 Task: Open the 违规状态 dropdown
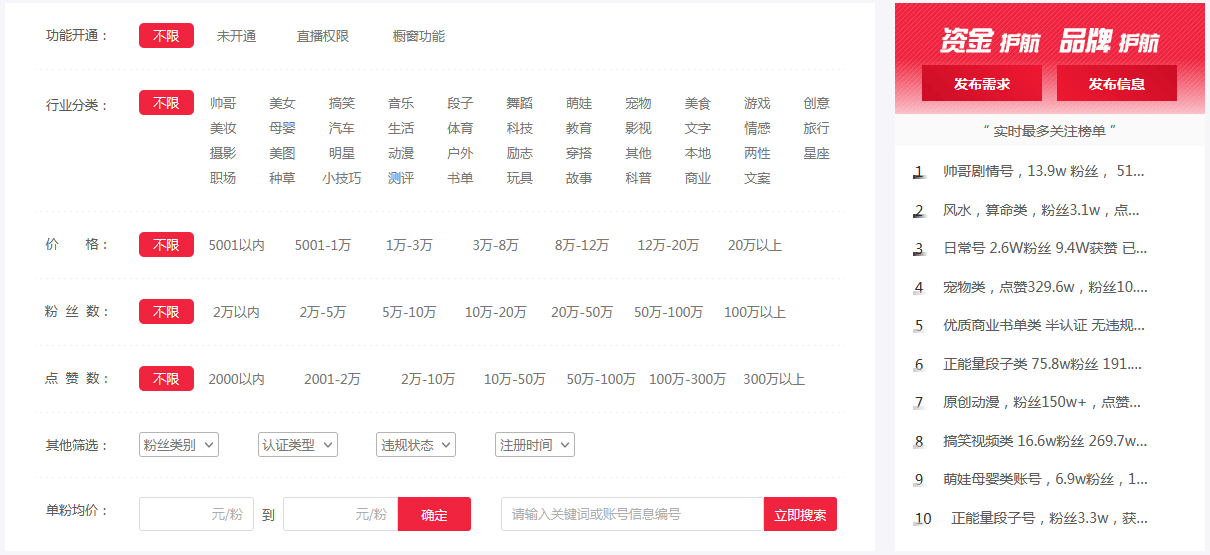coord(416,445)
